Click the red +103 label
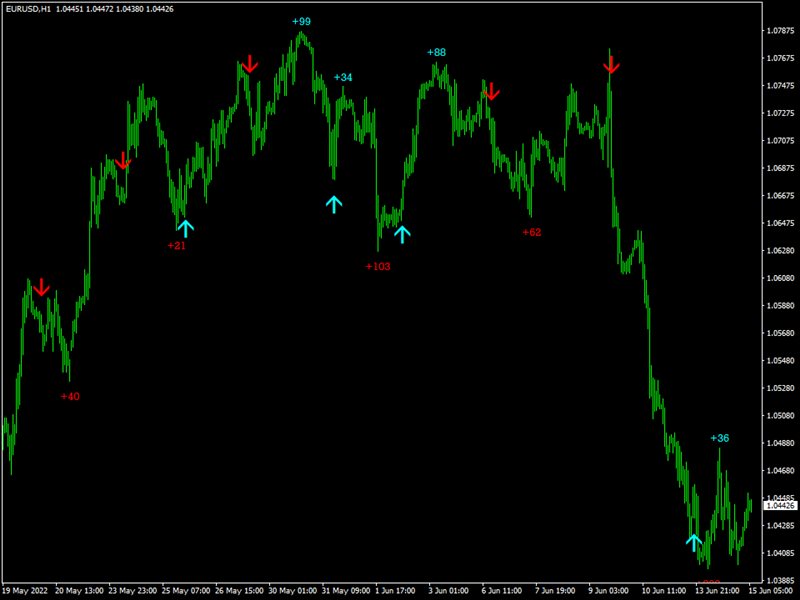 (x=378, y=266)
